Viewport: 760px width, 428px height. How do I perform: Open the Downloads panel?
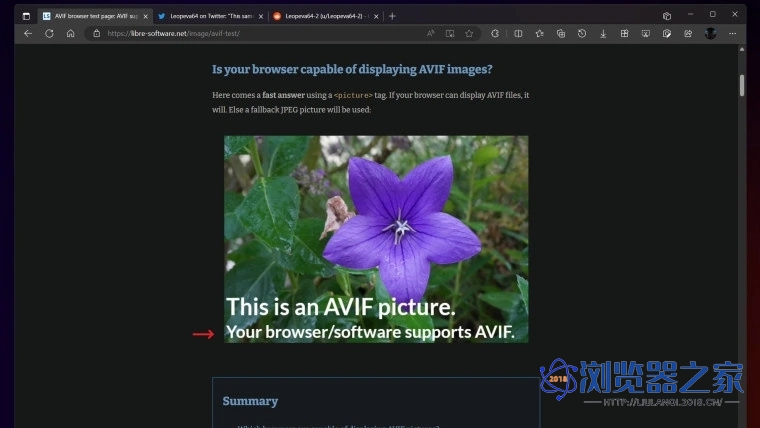(x=603, y=33)
